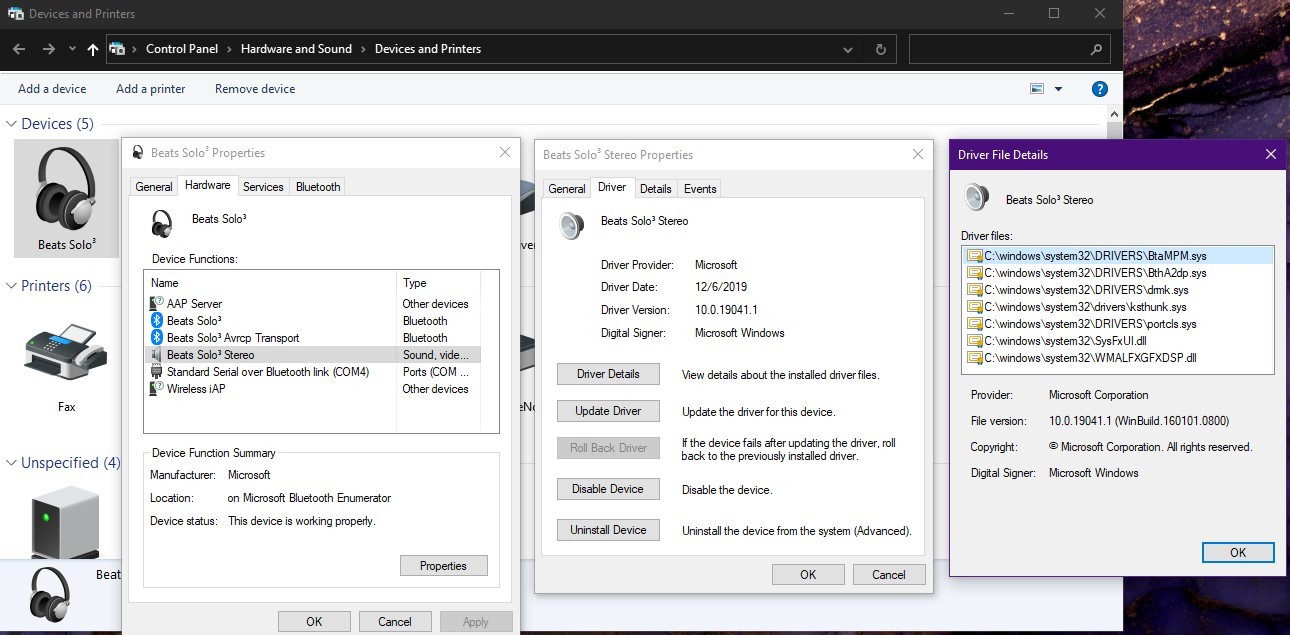Click the Driver Details button
The image size is (1290, 635).
point(608,374)
